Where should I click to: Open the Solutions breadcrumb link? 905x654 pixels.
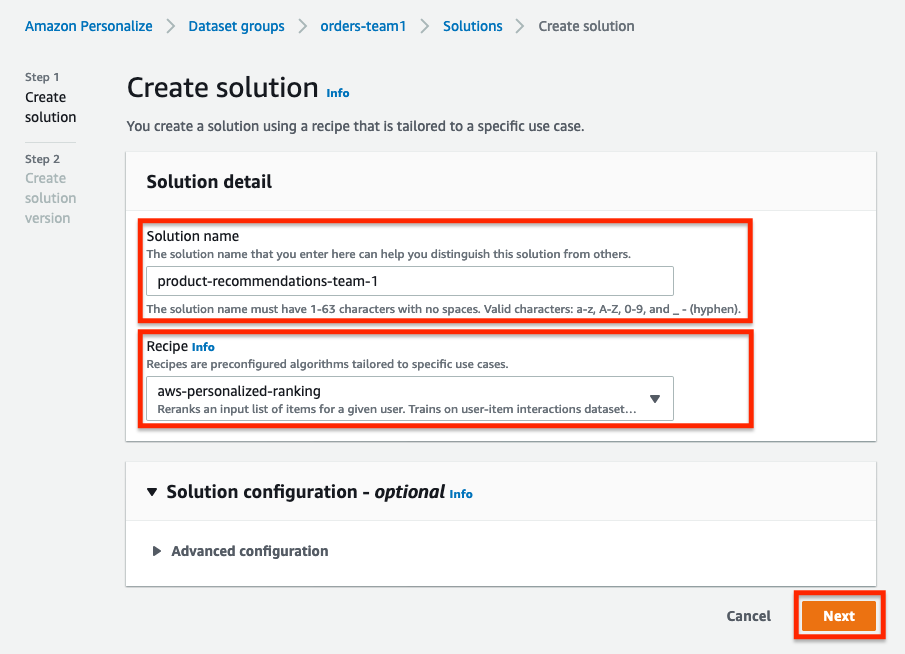click(x=472, y=26)
